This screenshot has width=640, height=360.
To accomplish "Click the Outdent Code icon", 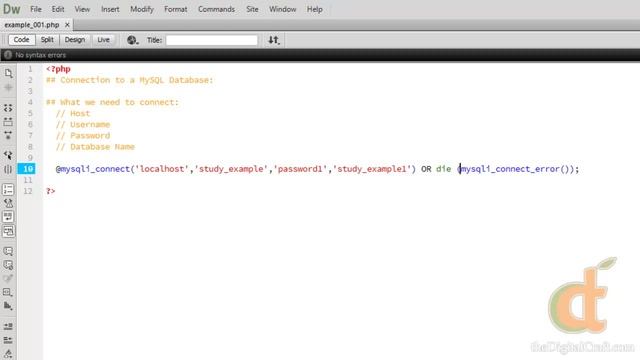I will pos(8,340).
